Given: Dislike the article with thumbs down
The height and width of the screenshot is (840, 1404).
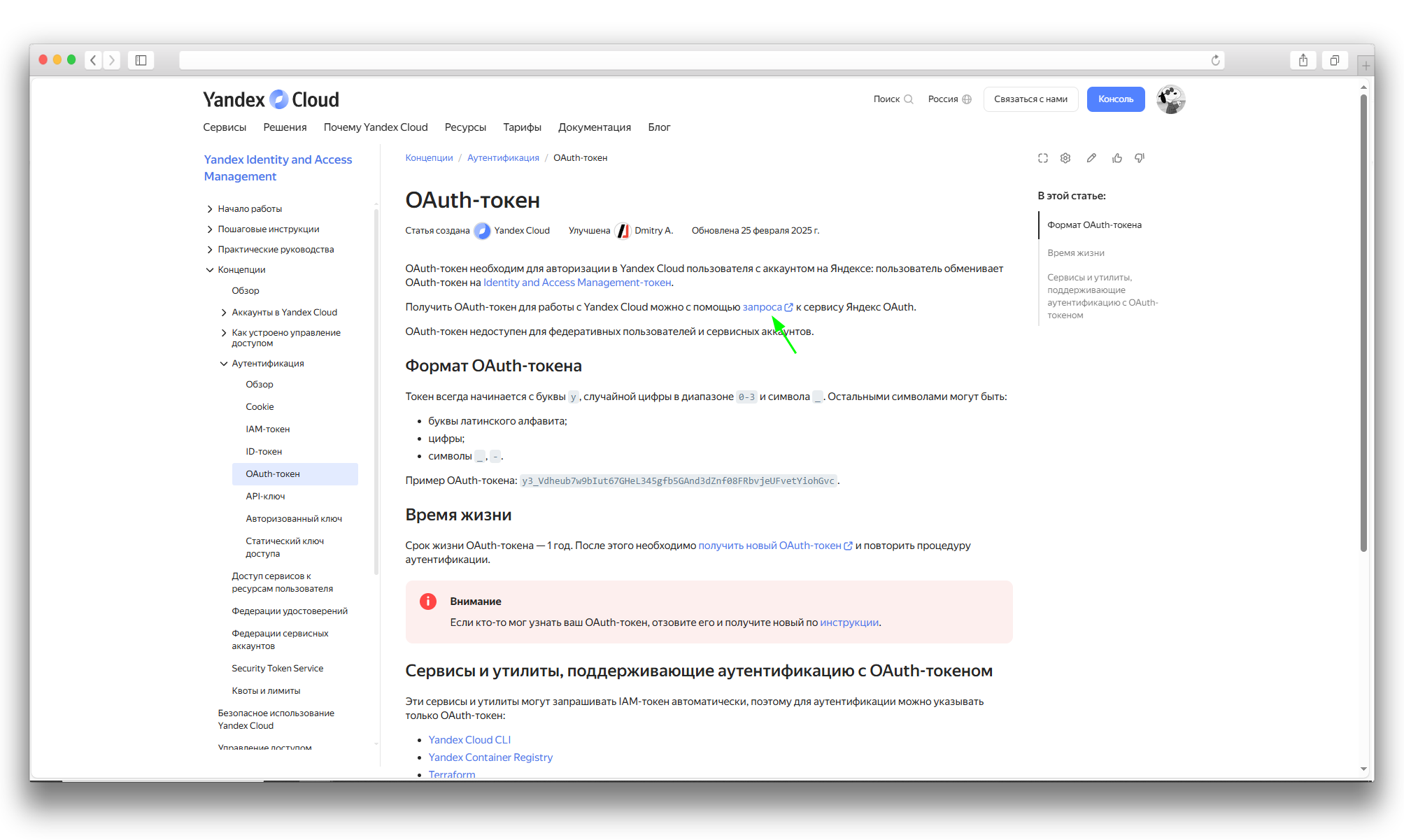Looking at the screenshot, I should pyautogui.click(x=1140, y=158).
